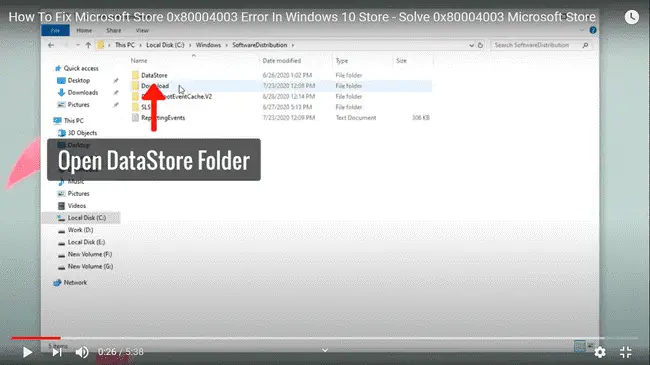Open 3D Objects in navigation pane
Image resolution: width=650 pixels, height=365 pixels.
[82, 133]
